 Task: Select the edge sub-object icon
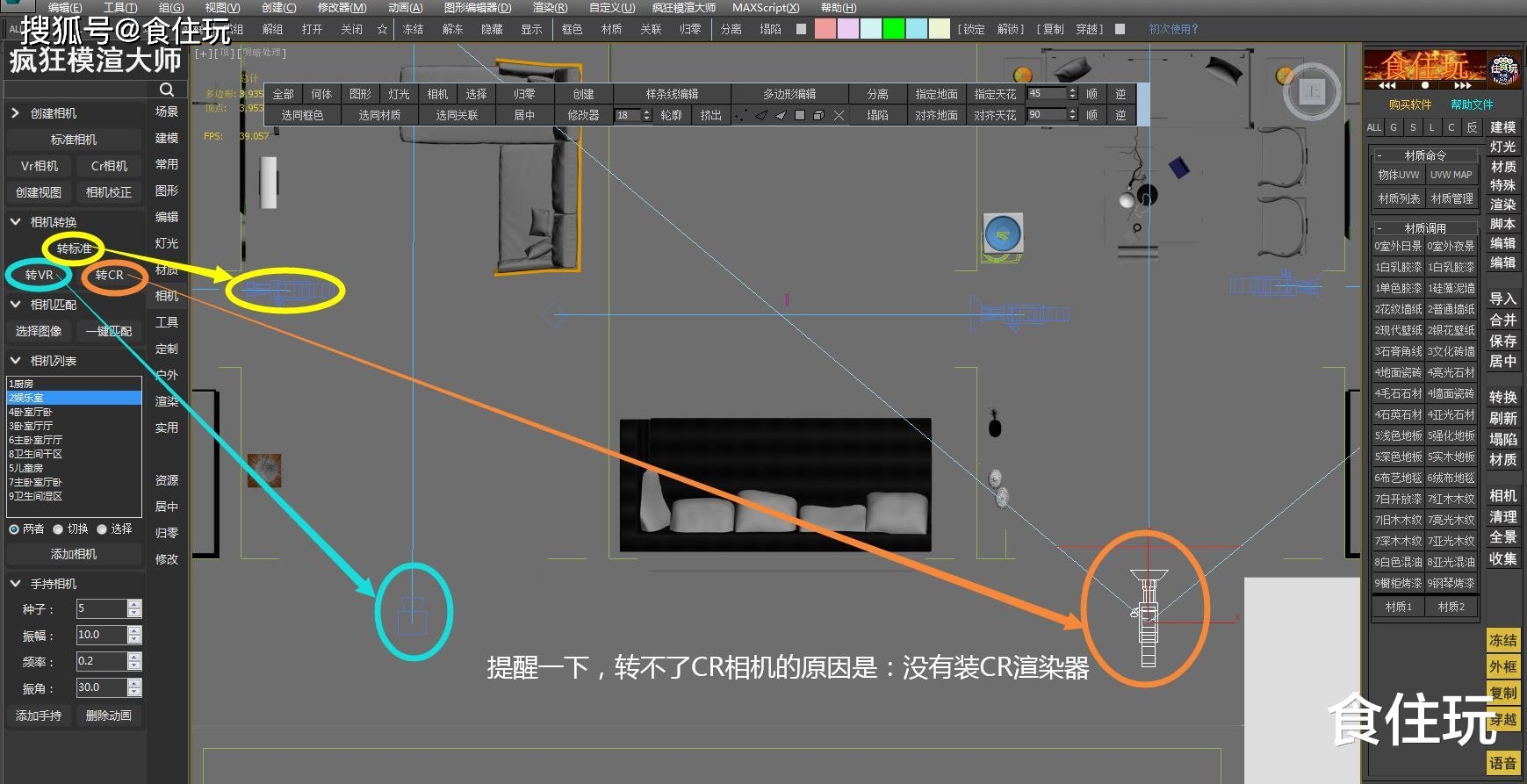point(760,115)
